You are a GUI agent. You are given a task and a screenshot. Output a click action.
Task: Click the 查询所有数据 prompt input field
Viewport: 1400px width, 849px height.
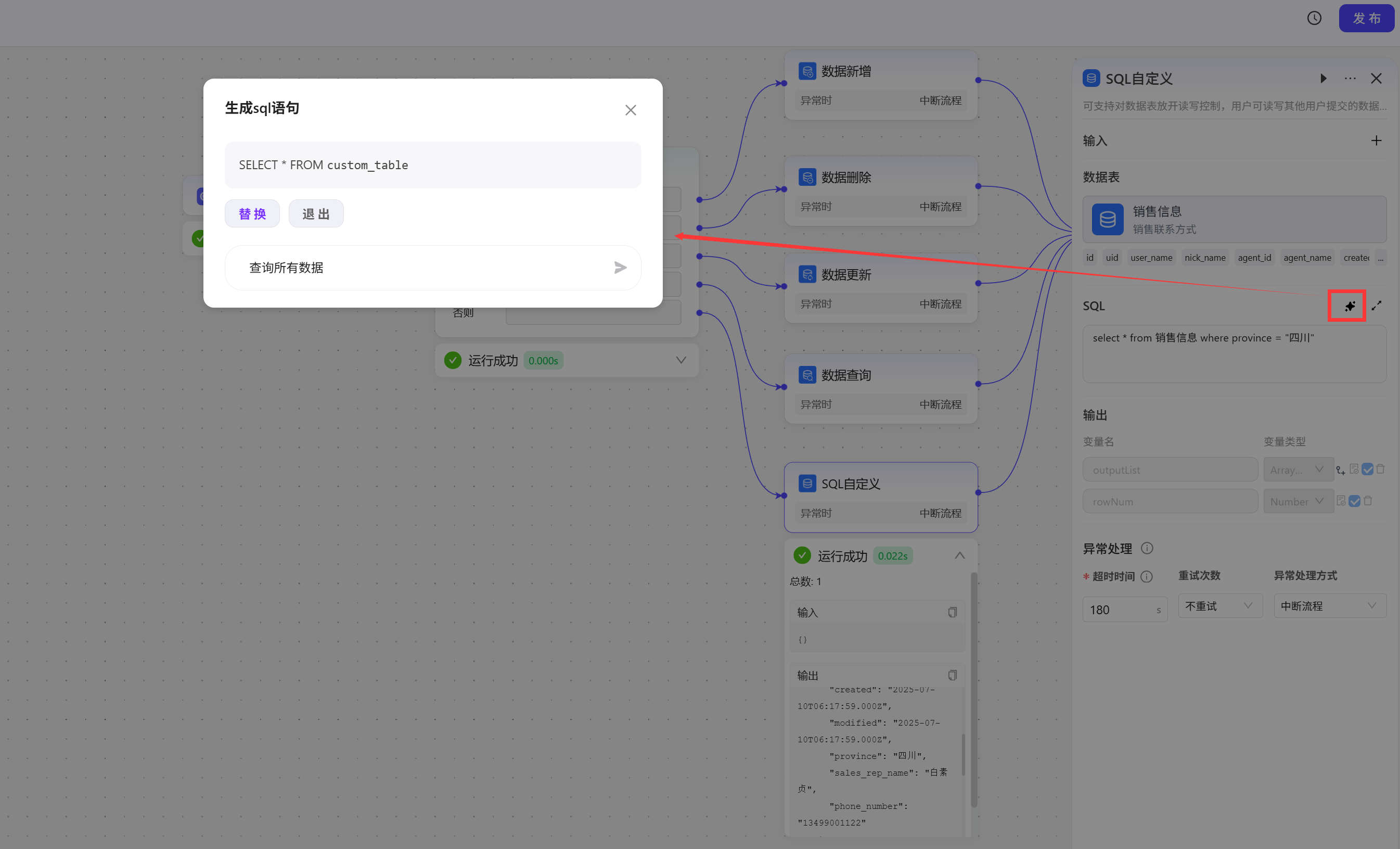[x=420, y=268]
